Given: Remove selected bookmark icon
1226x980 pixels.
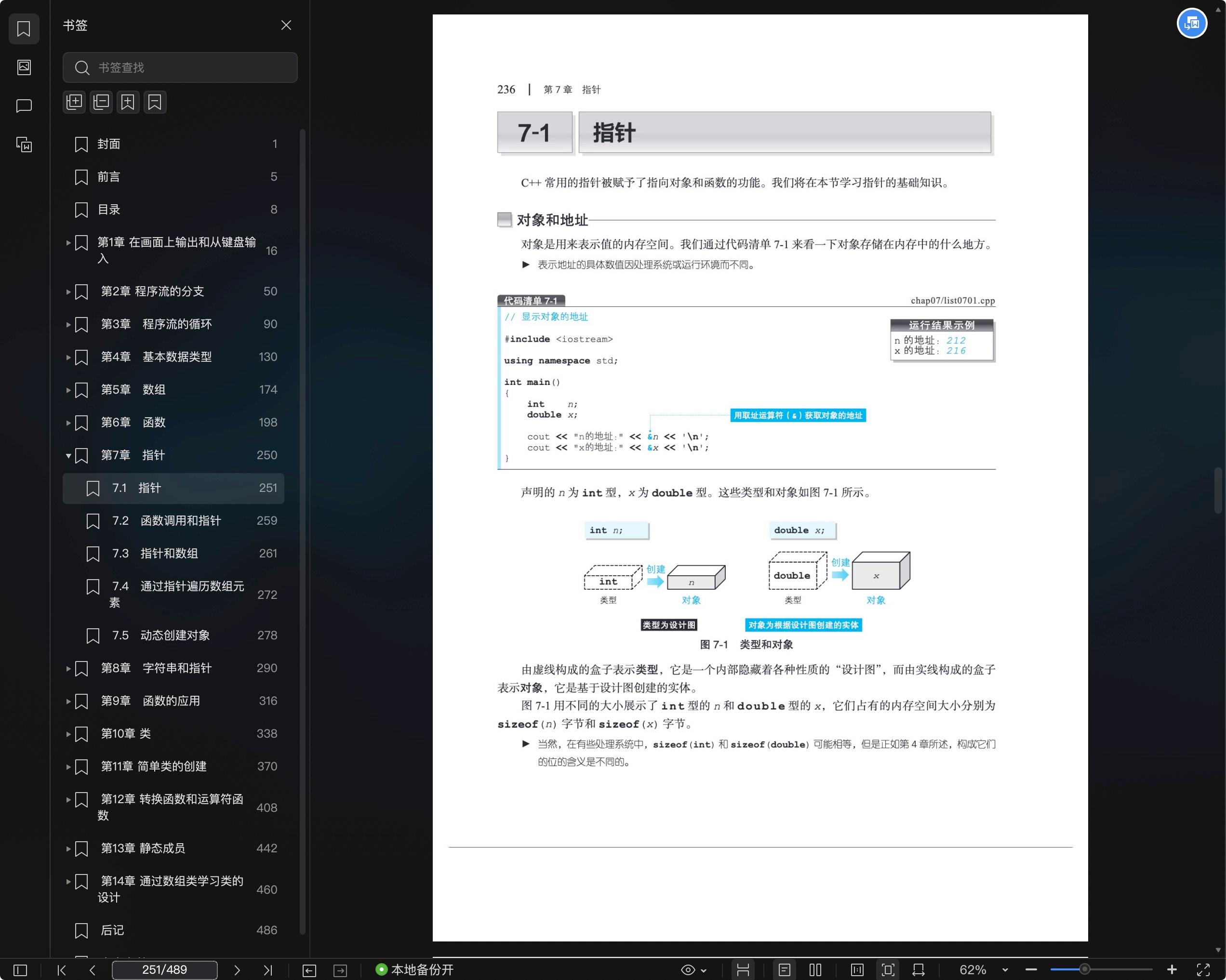Looking at the screenshot, I should coord(155,102).
